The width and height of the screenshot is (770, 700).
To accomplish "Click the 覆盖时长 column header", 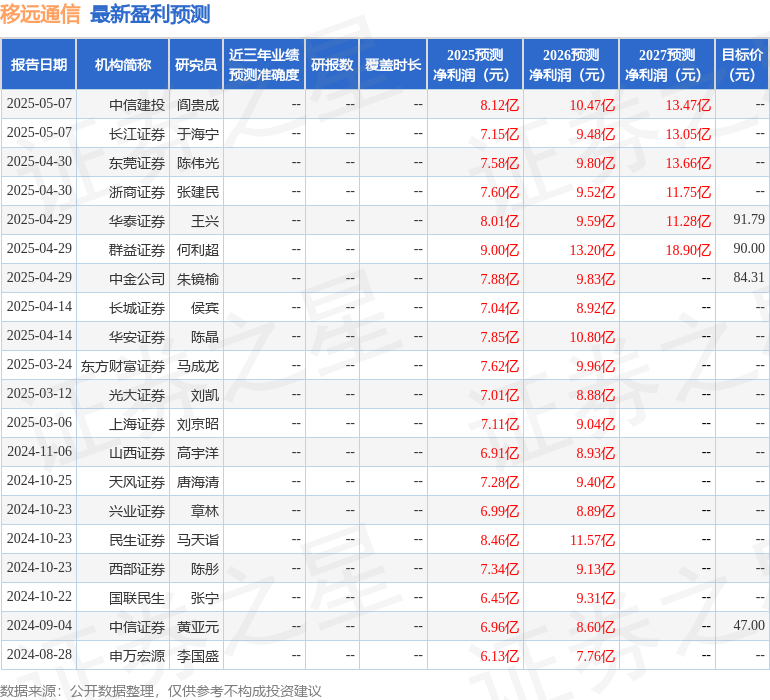I will [393, 65].
